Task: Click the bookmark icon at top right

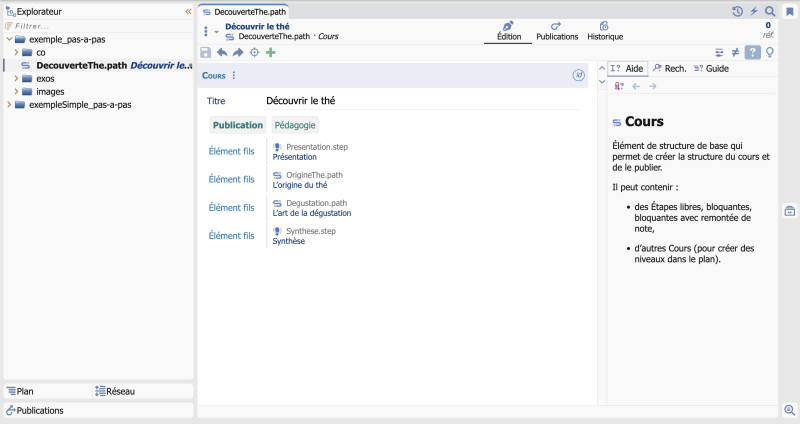Action: click(790, 12)
